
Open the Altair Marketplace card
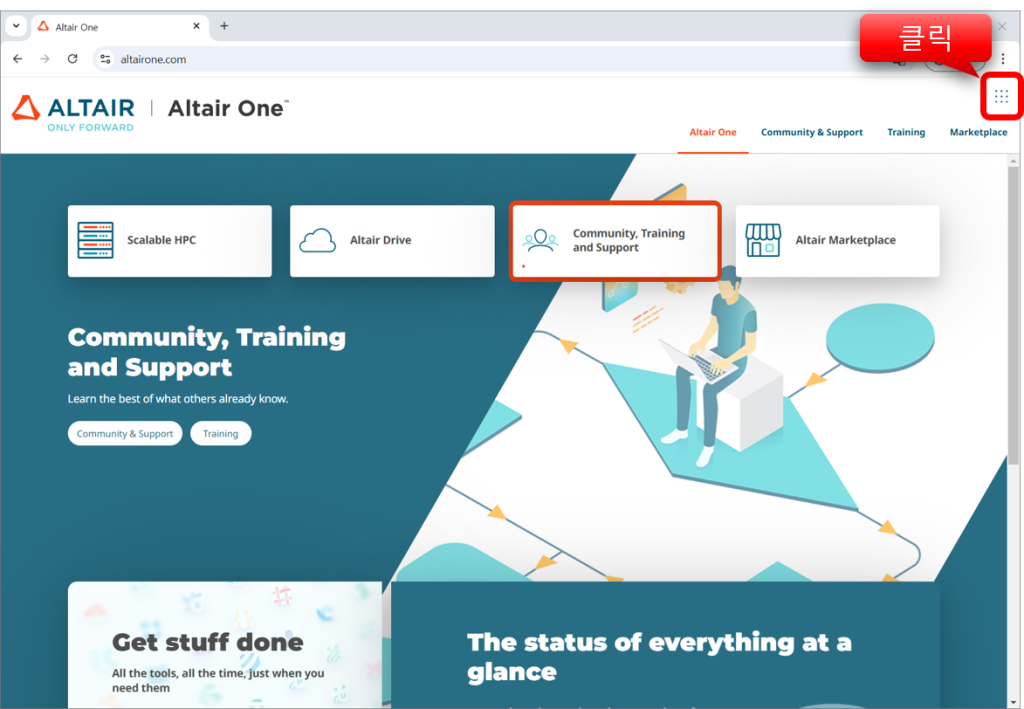tap(837, 241)
